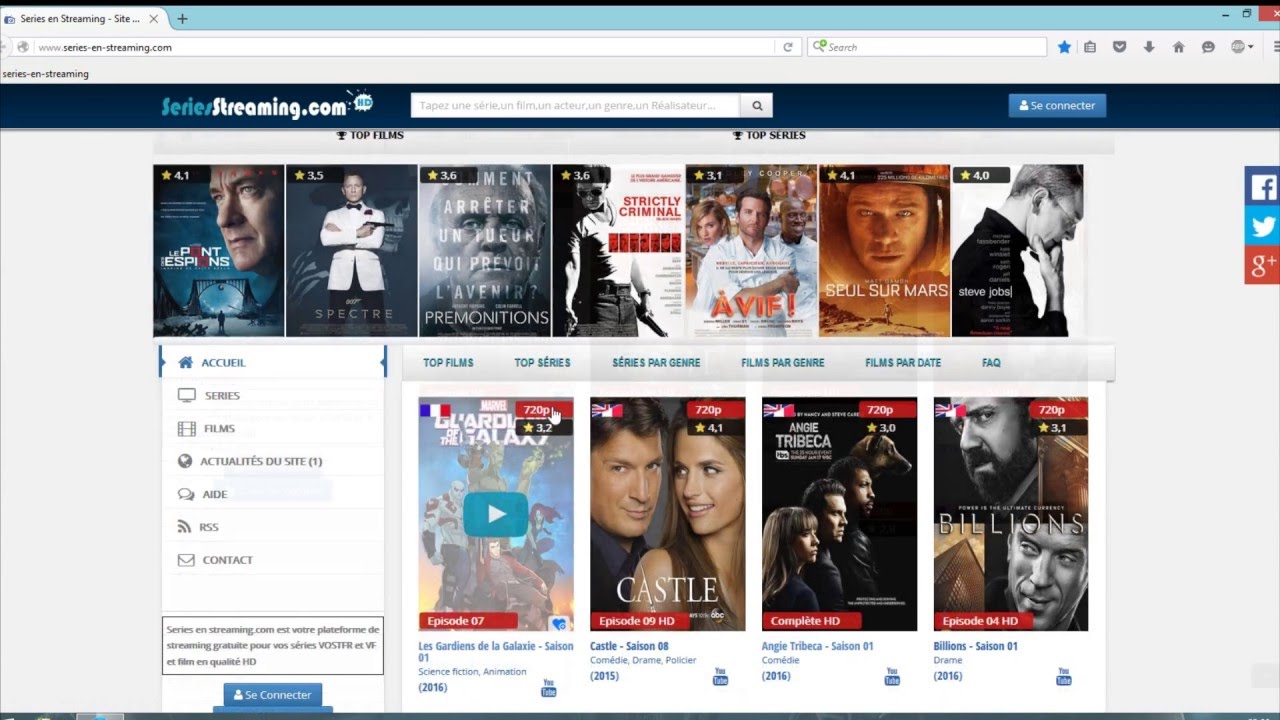The width and height of the screenshot is (1280, 720).
Task: Open the bookmarks list icon in browser toolbar
Action: (1090, 47)
